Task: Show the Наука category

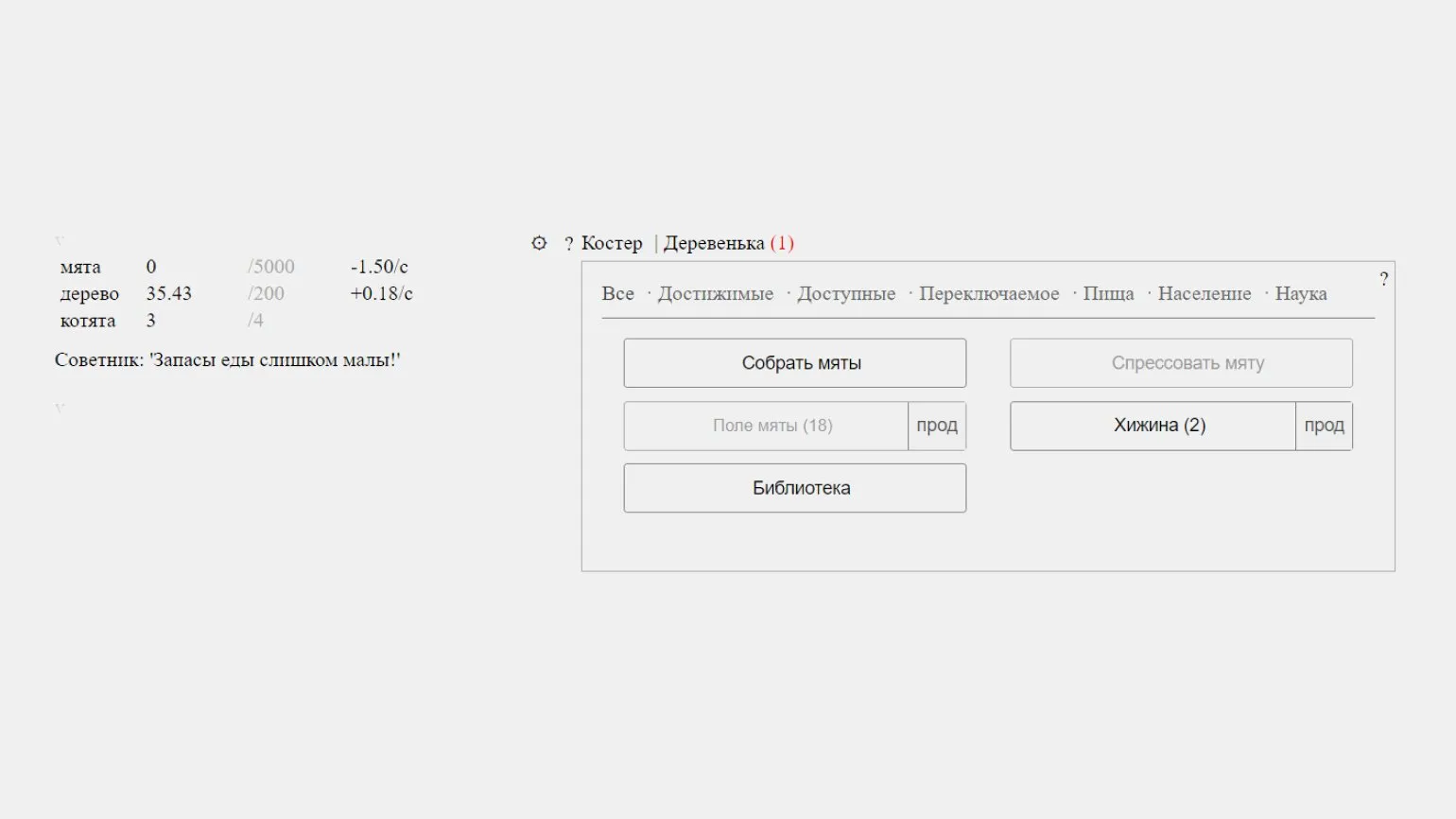Action: (x=1301, y=294)
